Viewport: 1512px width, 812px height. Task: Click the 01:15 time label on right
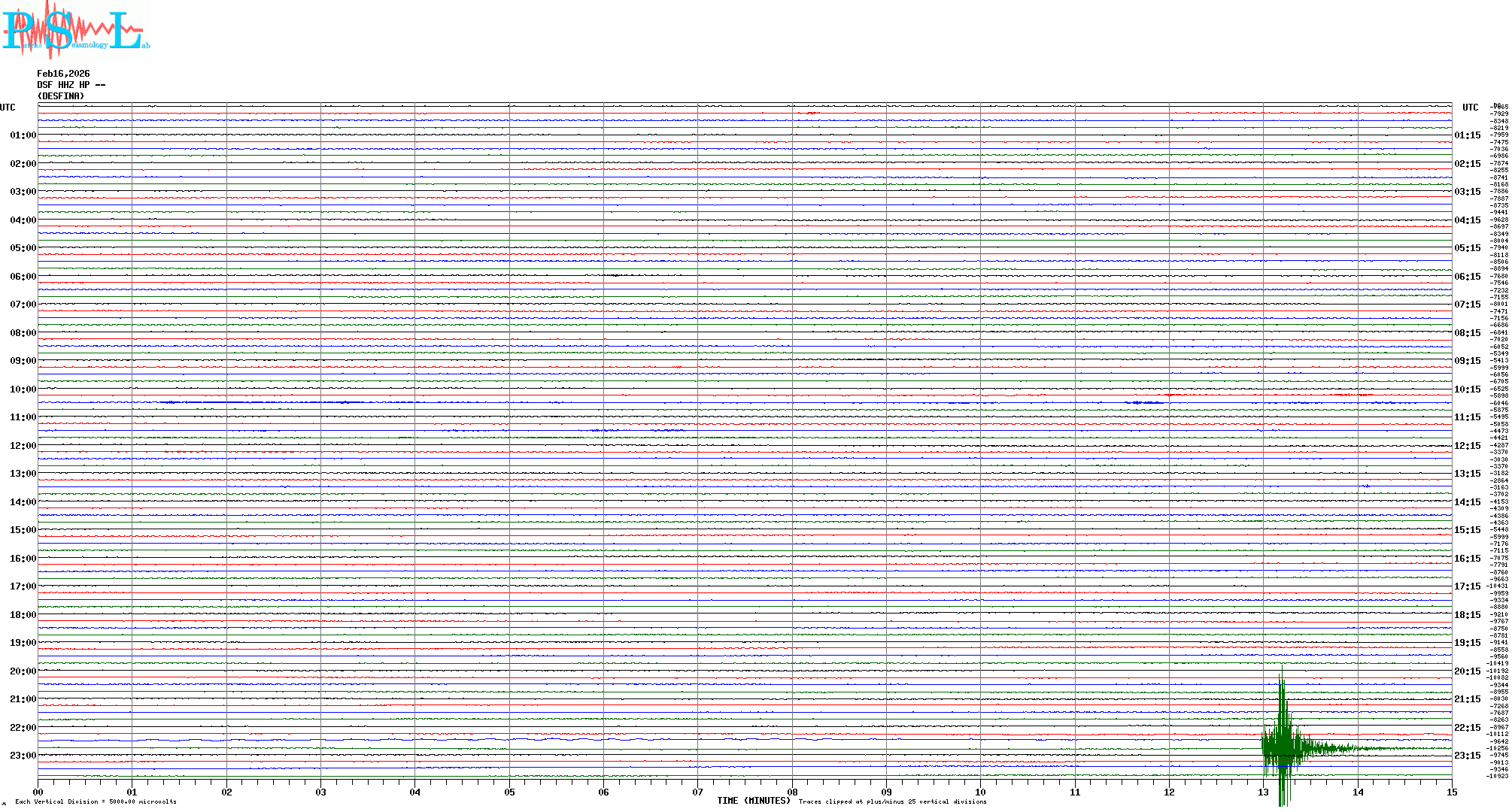pos(1468,135)
